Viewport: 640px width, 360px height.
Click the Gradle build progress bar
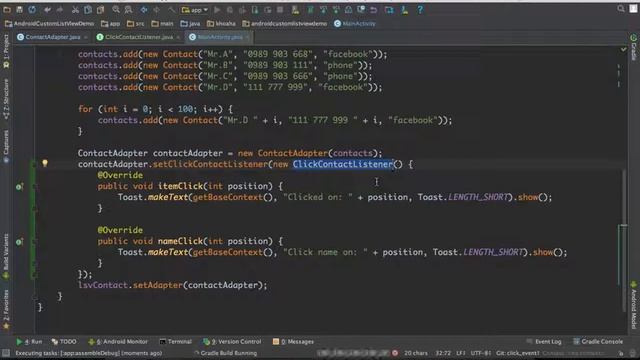(353, 353)
